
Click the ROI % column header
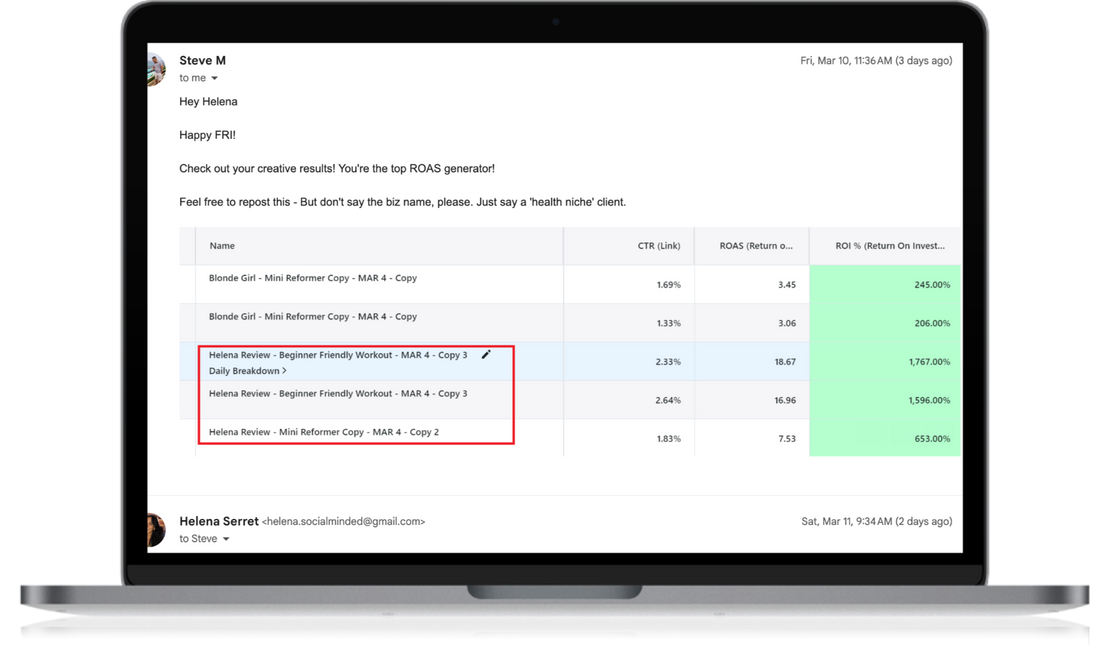tap(890, 246)
